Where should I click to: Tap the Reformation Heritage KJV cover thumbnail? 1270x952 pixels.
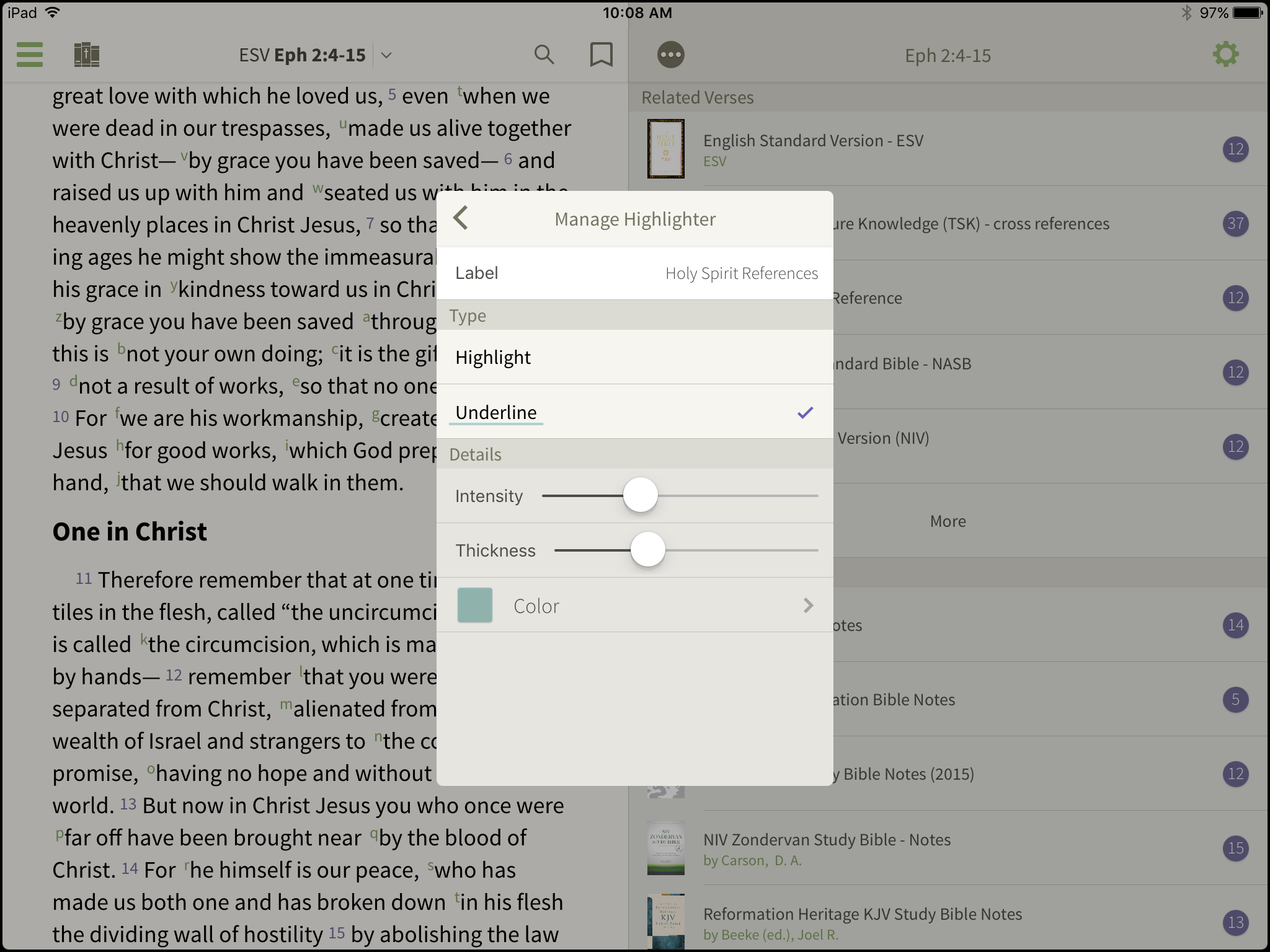[665, 922]
